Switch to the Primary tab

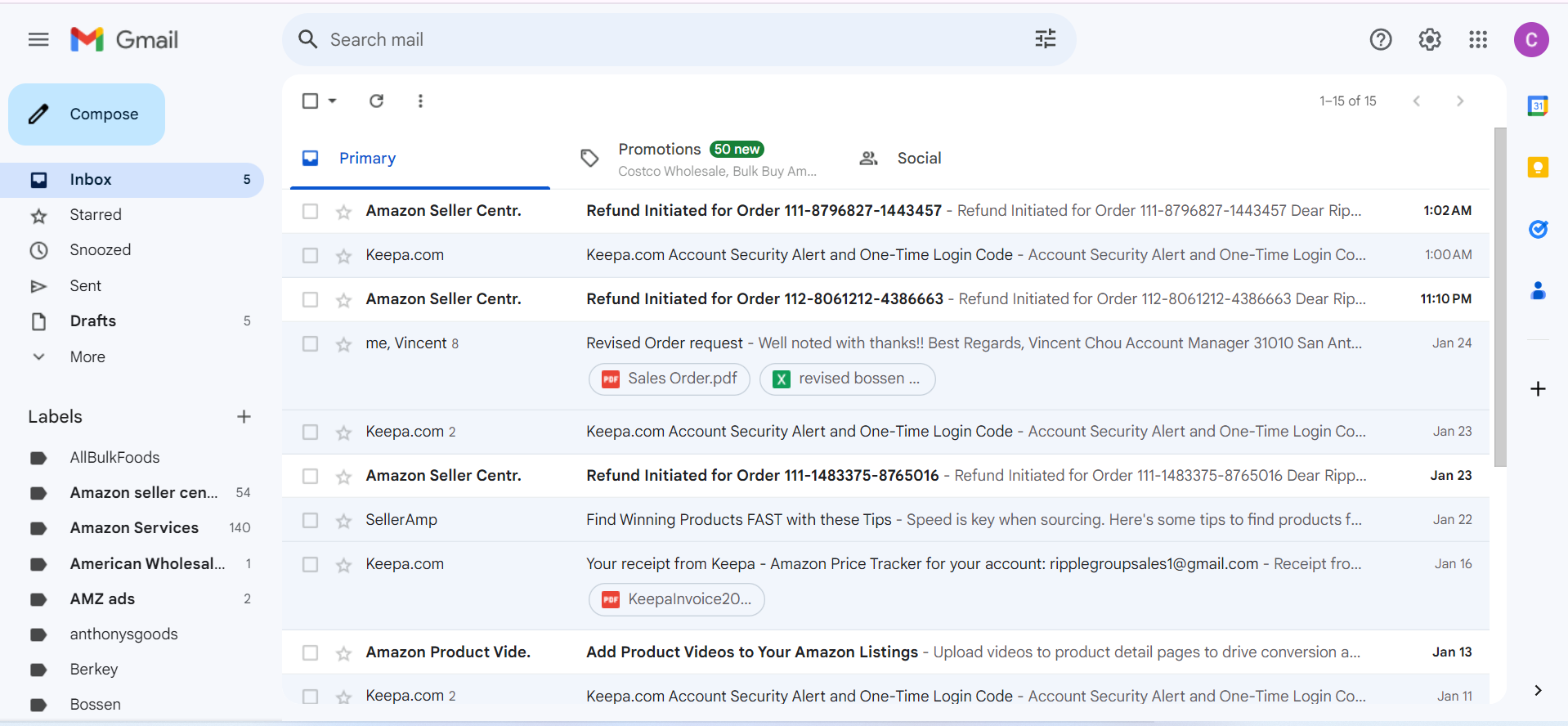[420, 158]
